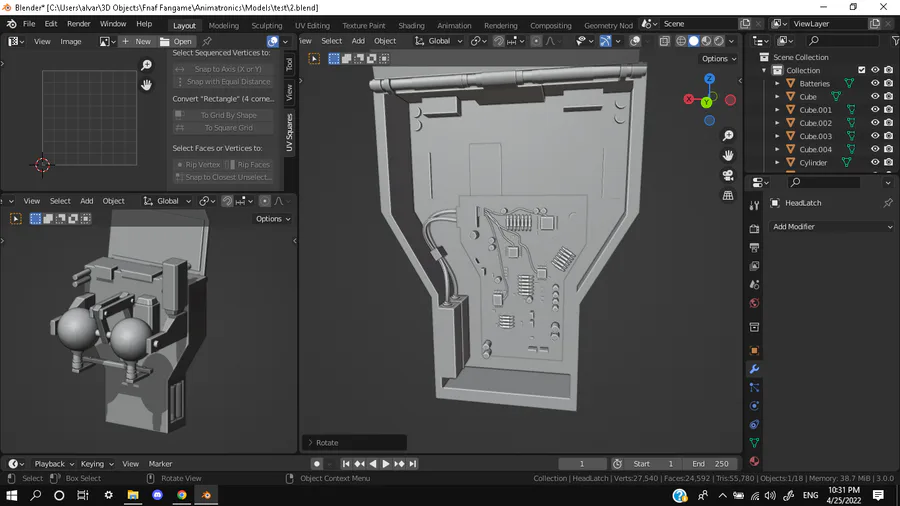Viewport: 900px width, 506px height.
Task: Hide the Batteries object in viewport
Action: pos(875,84)
